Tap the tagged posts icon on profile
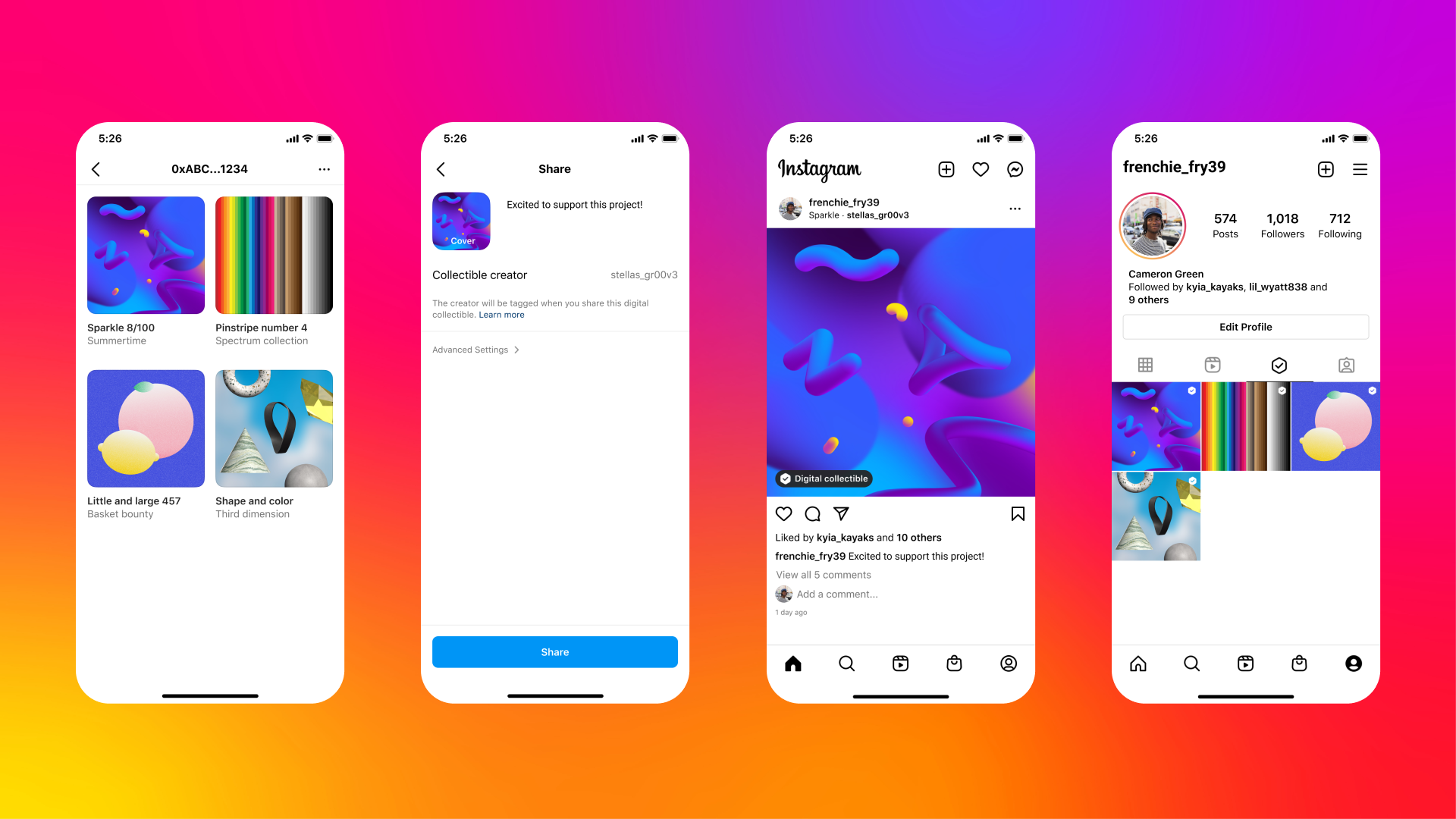The height and width of the screenshot is (819, 1456). (1345, 363)
